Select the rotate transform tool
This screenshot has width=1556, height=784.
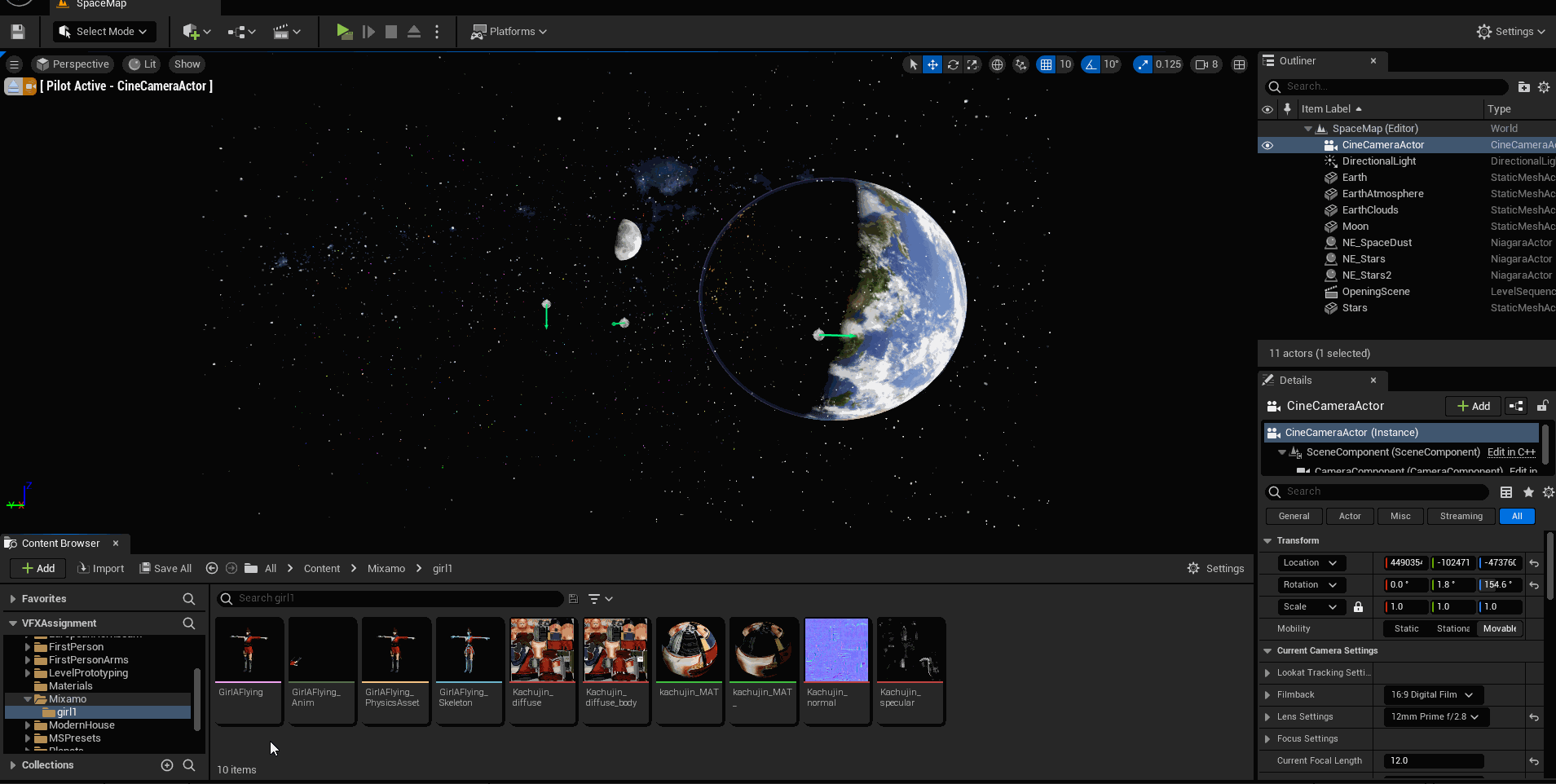click(x=952, y=64)
